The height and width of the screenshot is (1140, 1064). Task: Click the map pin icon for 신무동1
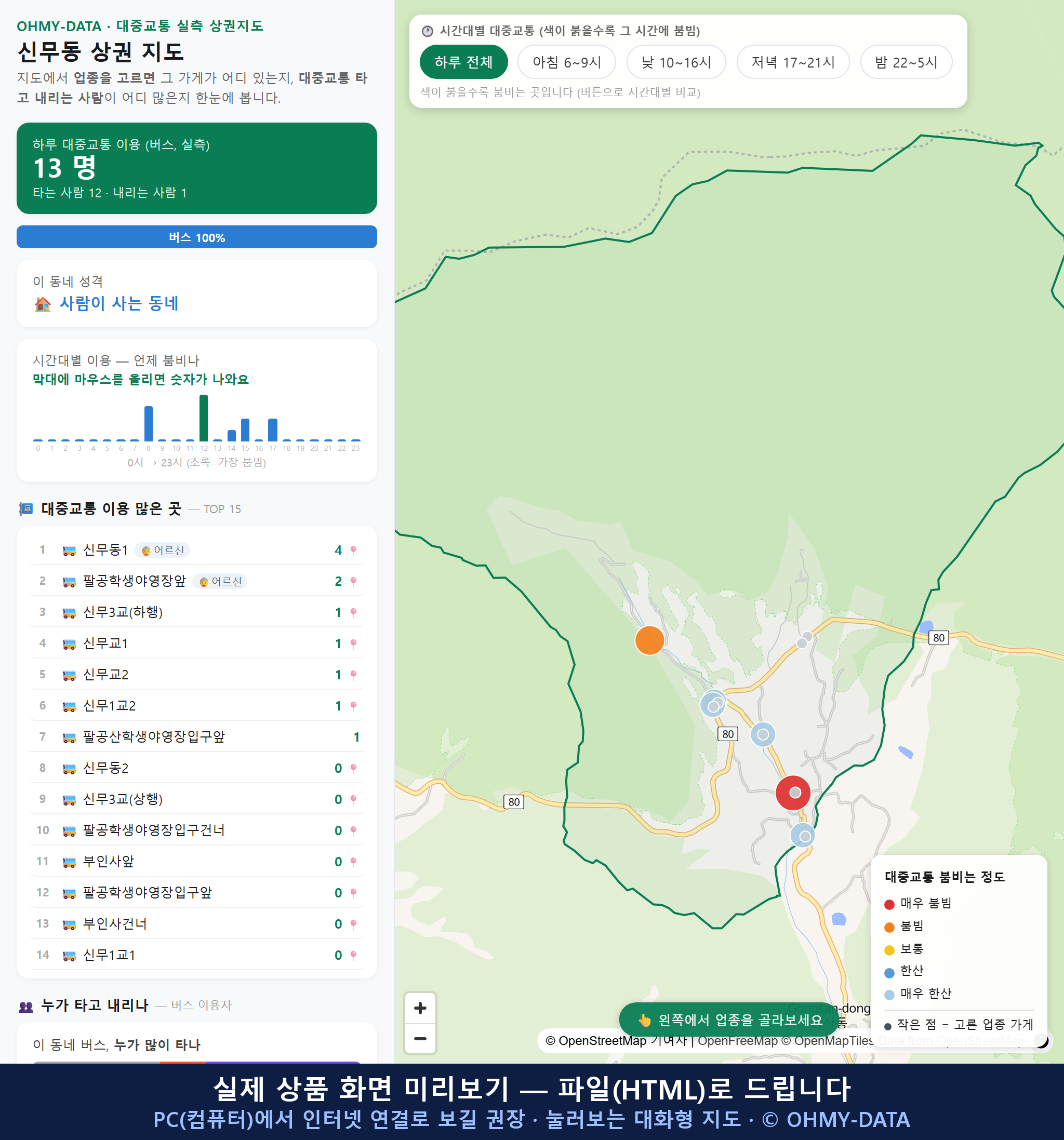click(353, 551)
